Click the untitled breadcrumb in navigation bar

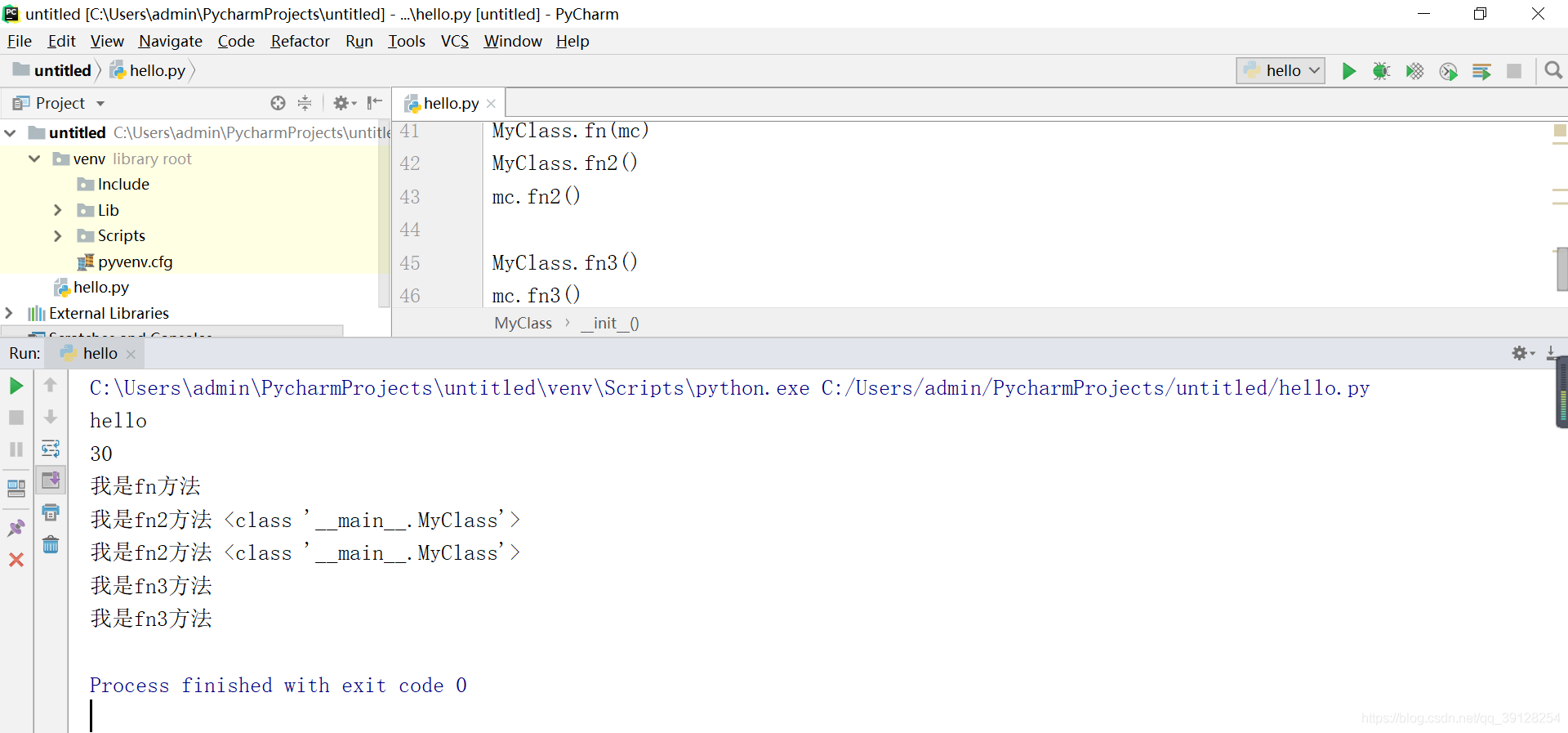[x=62, y=70]
